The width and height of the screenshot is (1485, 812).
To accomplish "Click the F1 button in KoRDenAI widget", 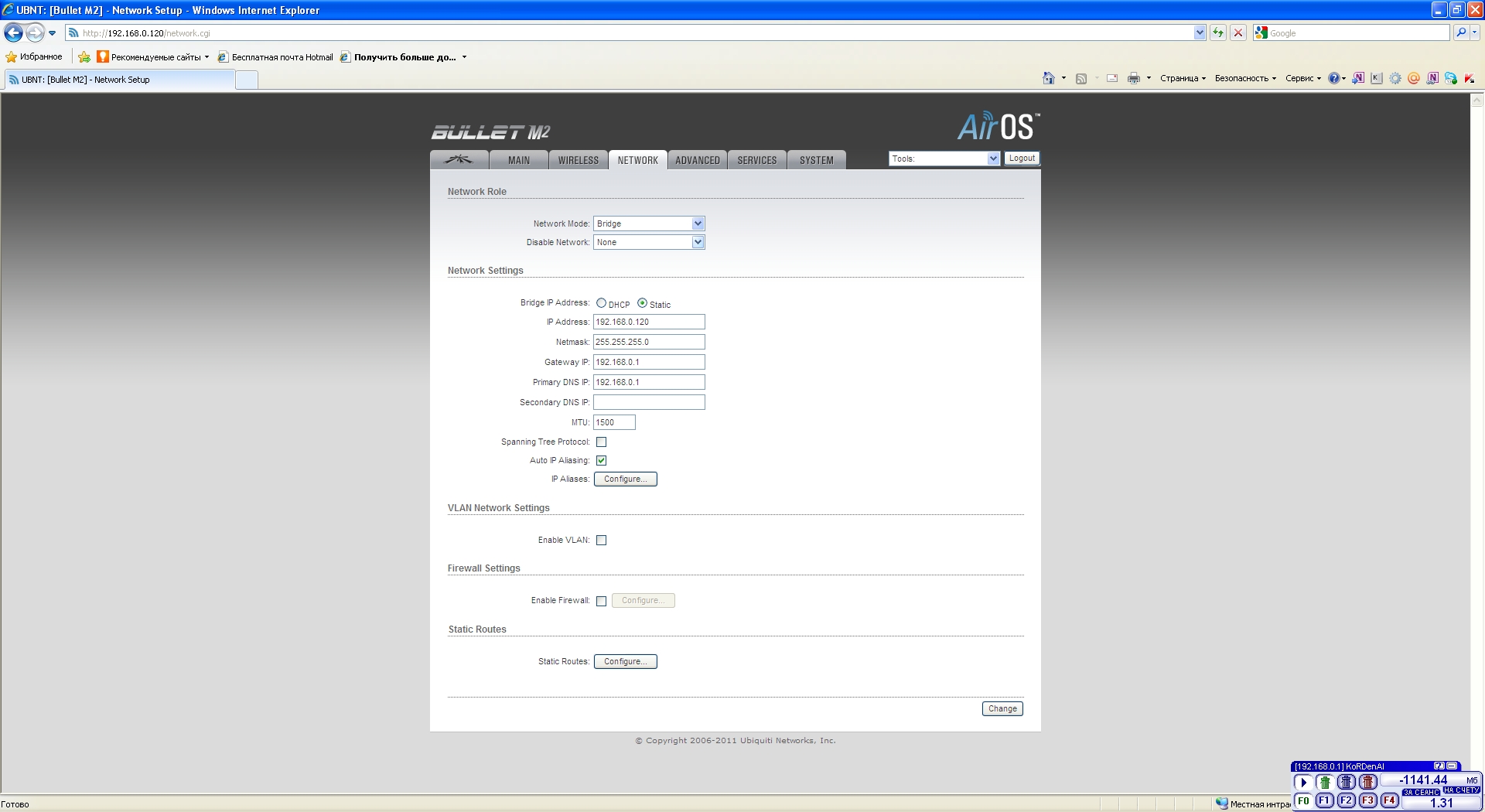I will tap(1325, 800).
